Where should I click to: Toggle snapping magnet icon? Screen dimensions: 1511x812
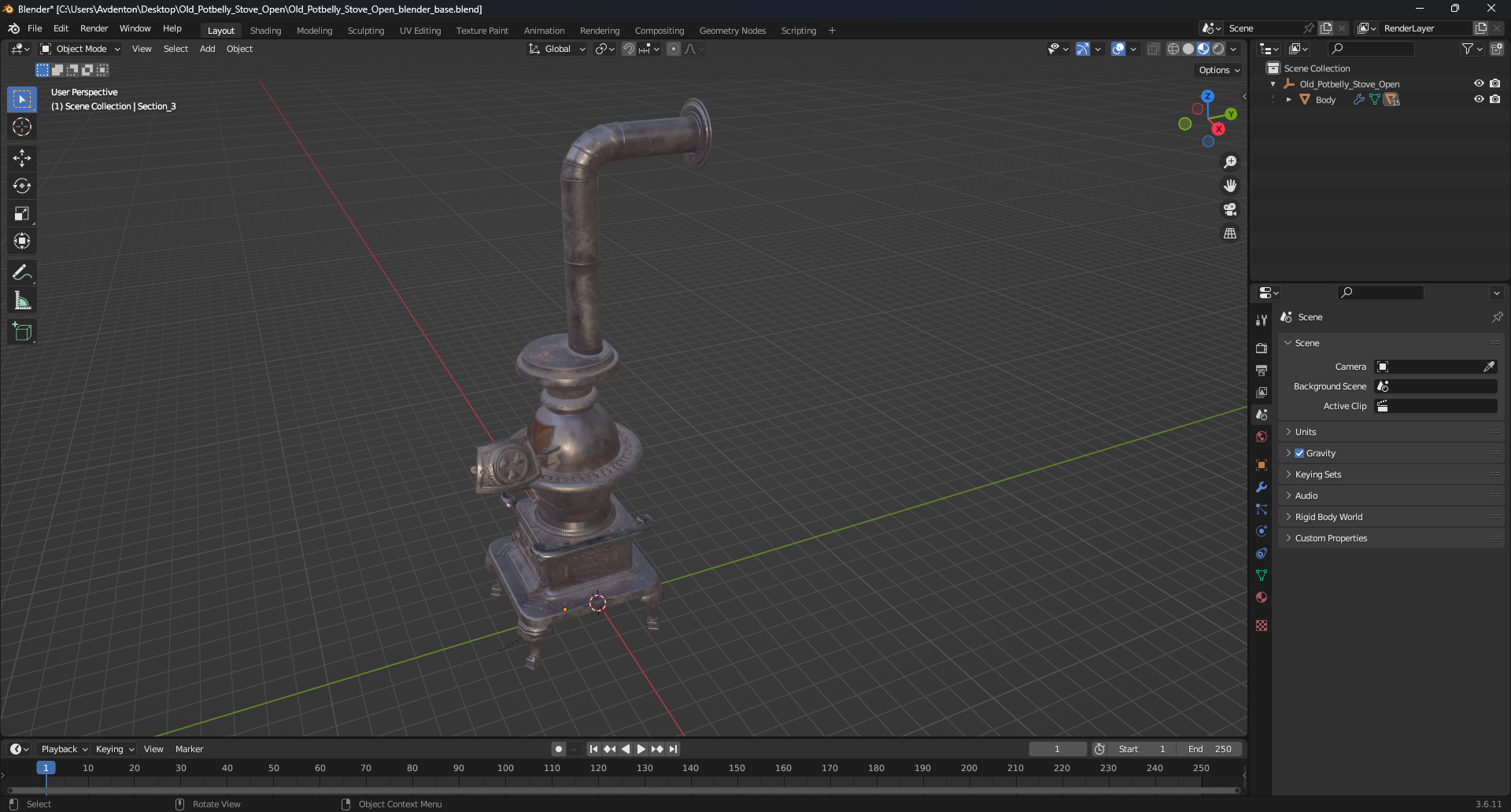pos(629,49)
